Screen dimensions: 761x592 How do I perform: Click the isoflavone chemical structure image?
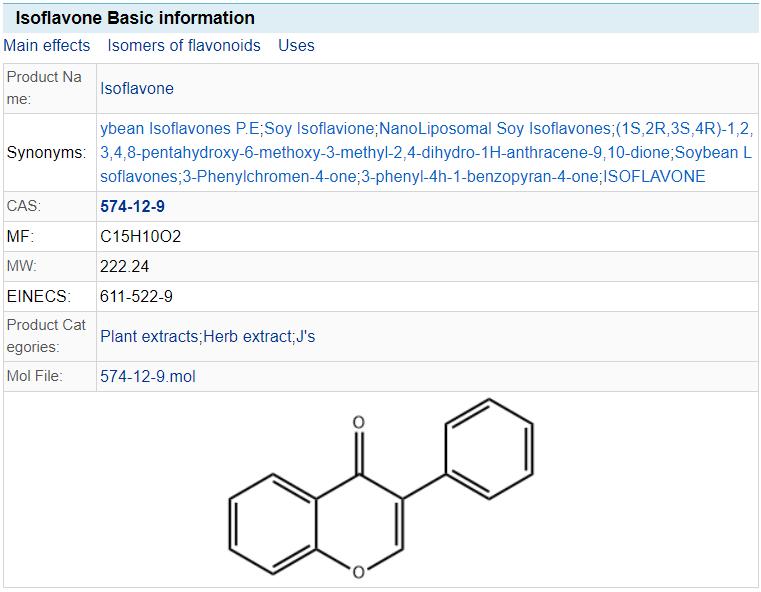(380, 492)
